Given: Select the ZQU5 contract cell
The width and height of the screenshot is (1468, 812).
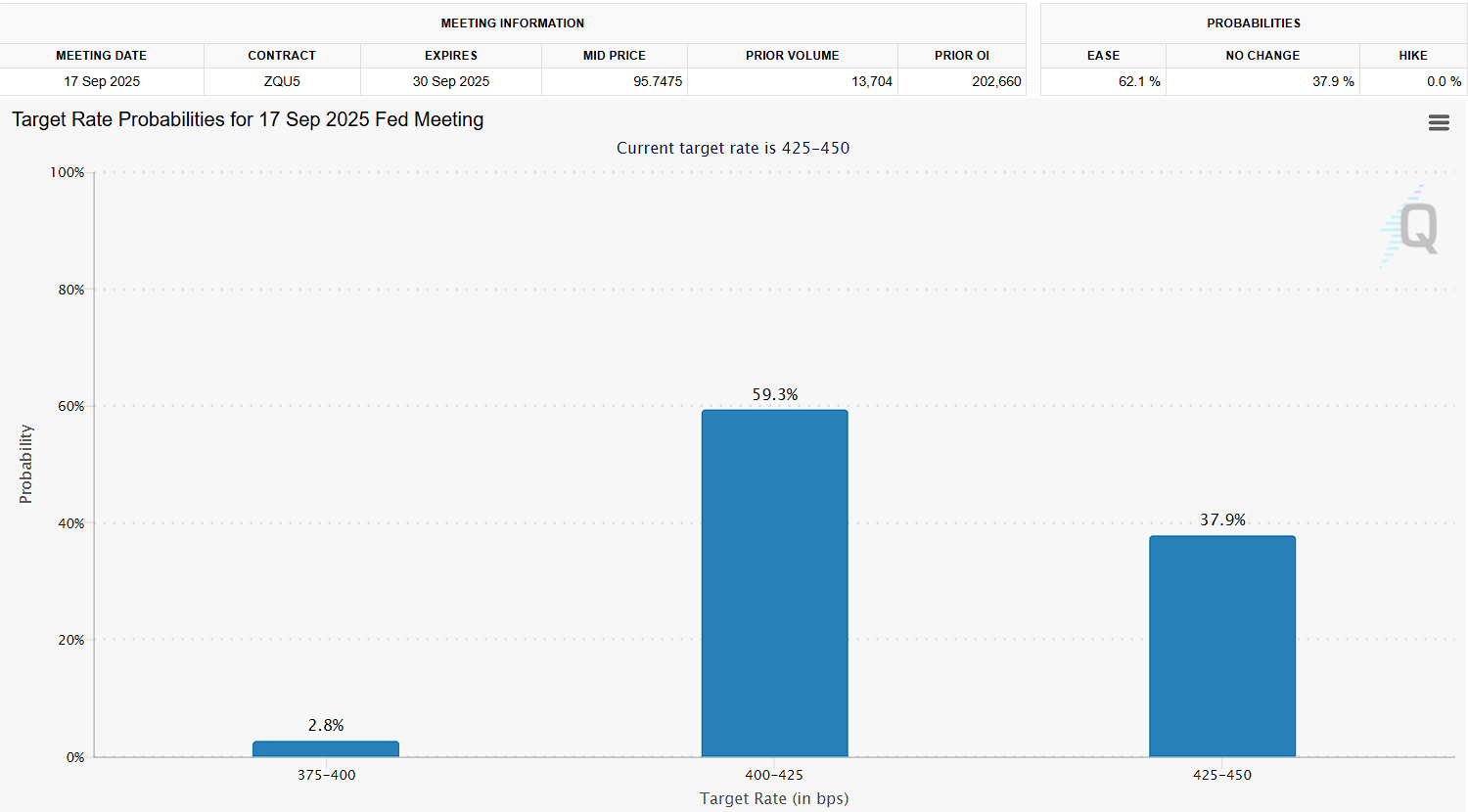Looking at the screenshot, I should coord(282,81).
